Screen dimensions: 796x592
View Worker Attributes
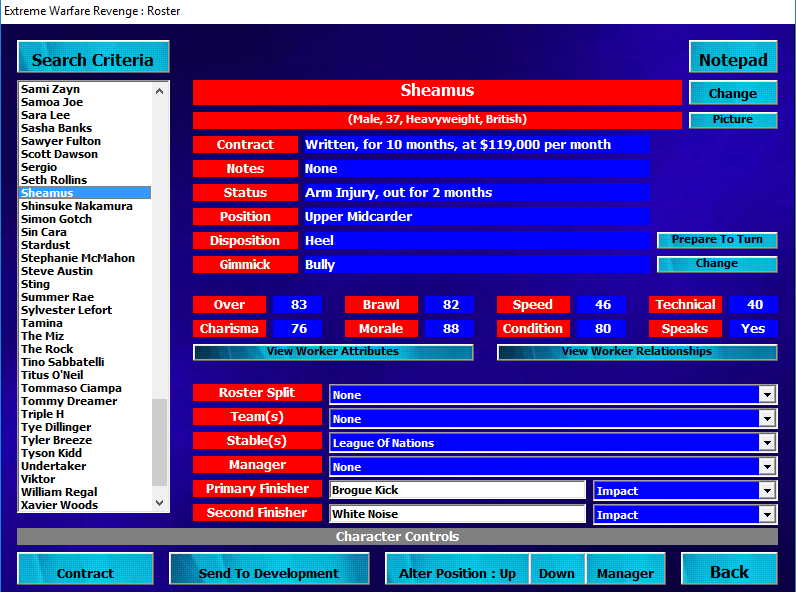[x=332, y=352]
